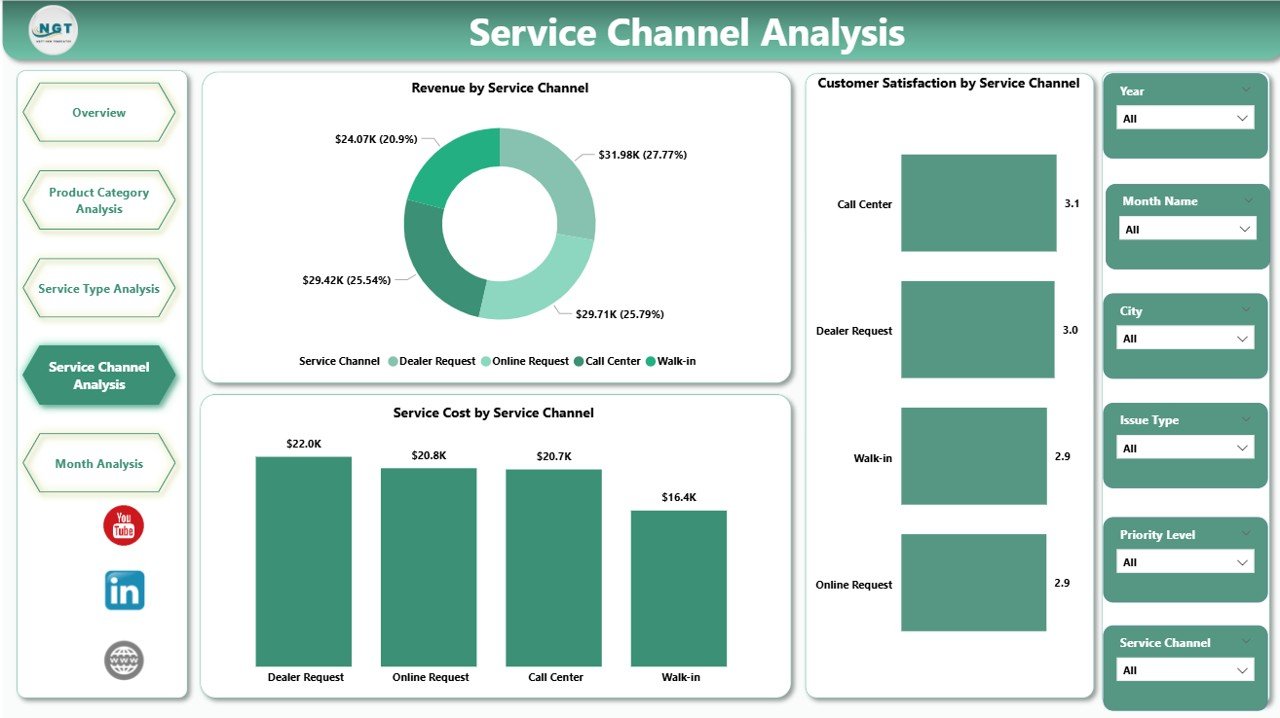
Task: Click the NGT company logo
Action: [51, 31]
